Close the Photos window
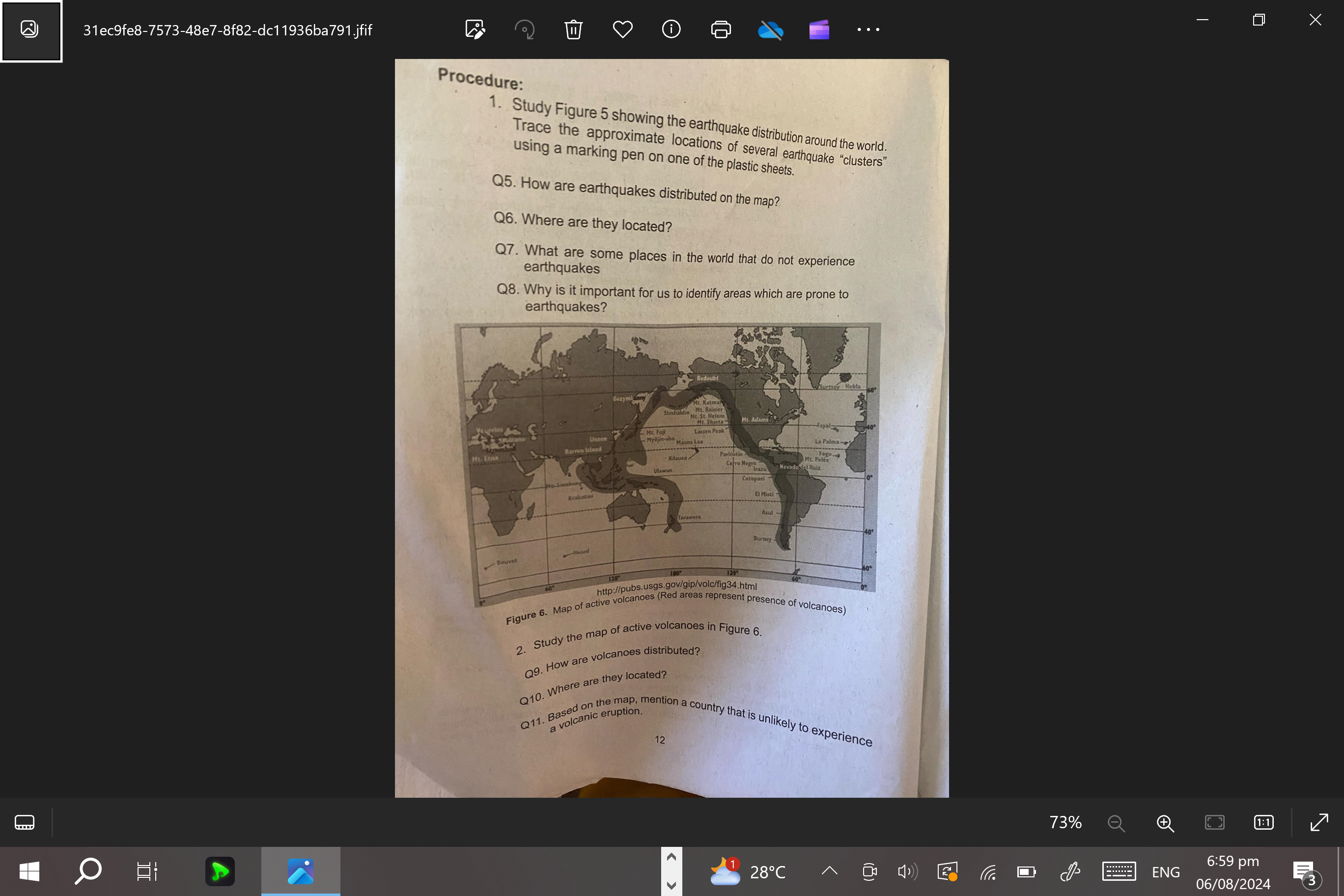This screenshot has height=896, width=1344. coord(1315,20)
